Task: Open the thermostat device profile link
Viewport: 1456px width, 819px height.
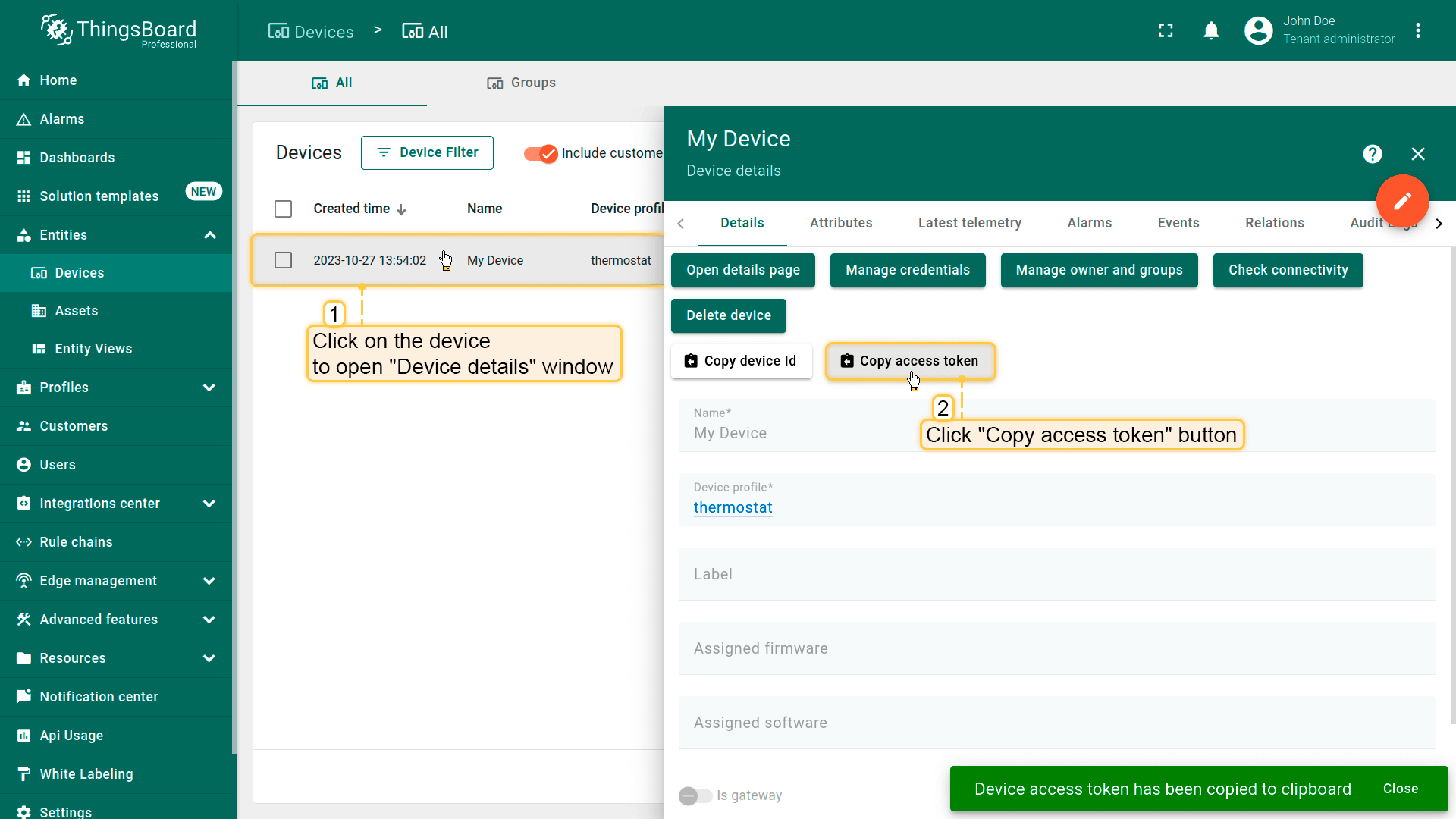Action: (733, 507)
